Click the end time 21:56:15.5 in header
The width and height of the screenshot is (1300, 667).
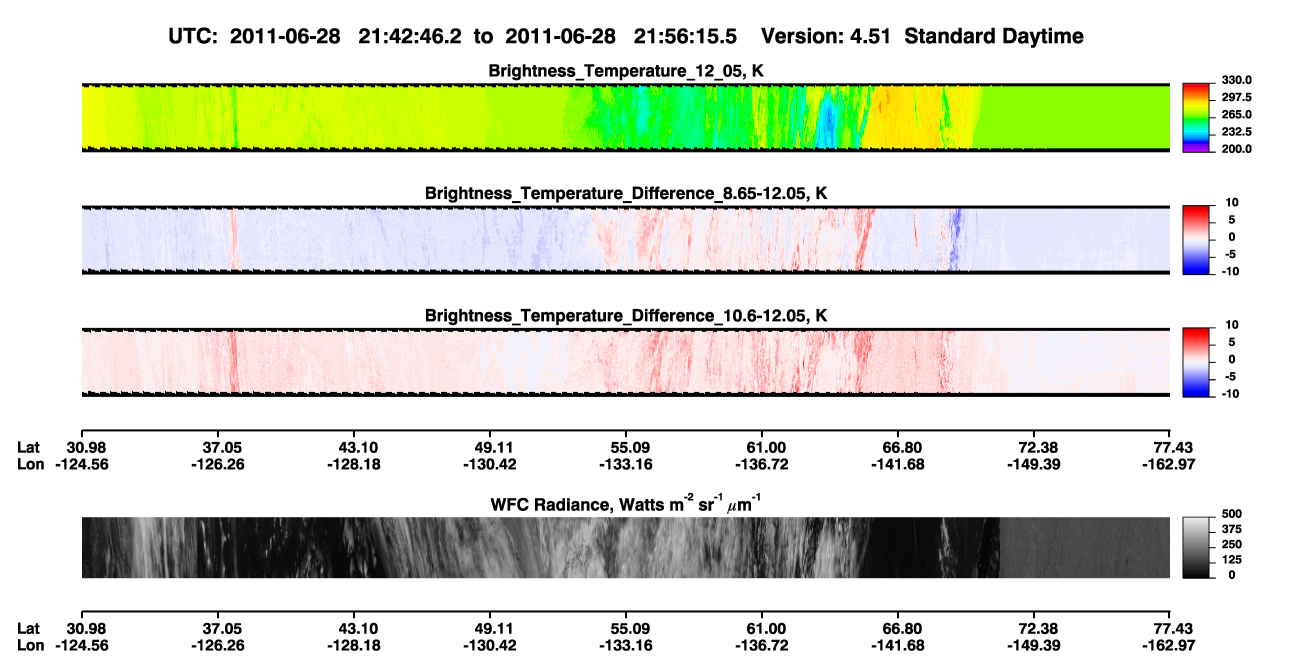pyautogui.click(x=683, y=36)
